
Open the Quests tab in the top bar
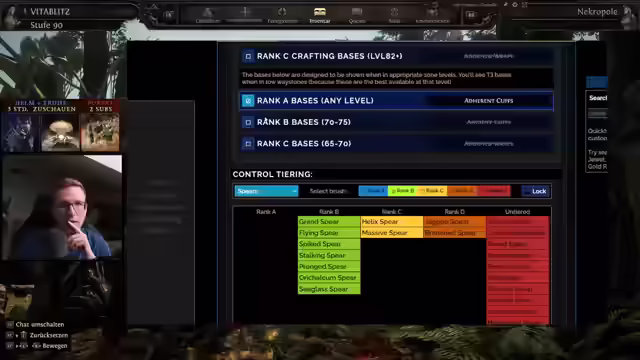(x=357, y=15)
